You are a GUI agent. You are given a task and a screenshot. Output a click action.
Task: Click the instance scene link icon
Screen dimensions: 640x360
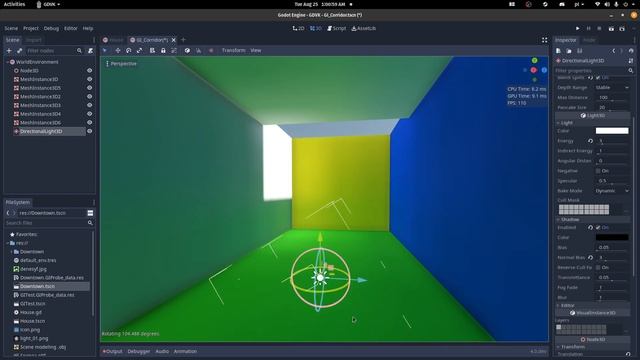pyautogui.click(x=19, y=51)
